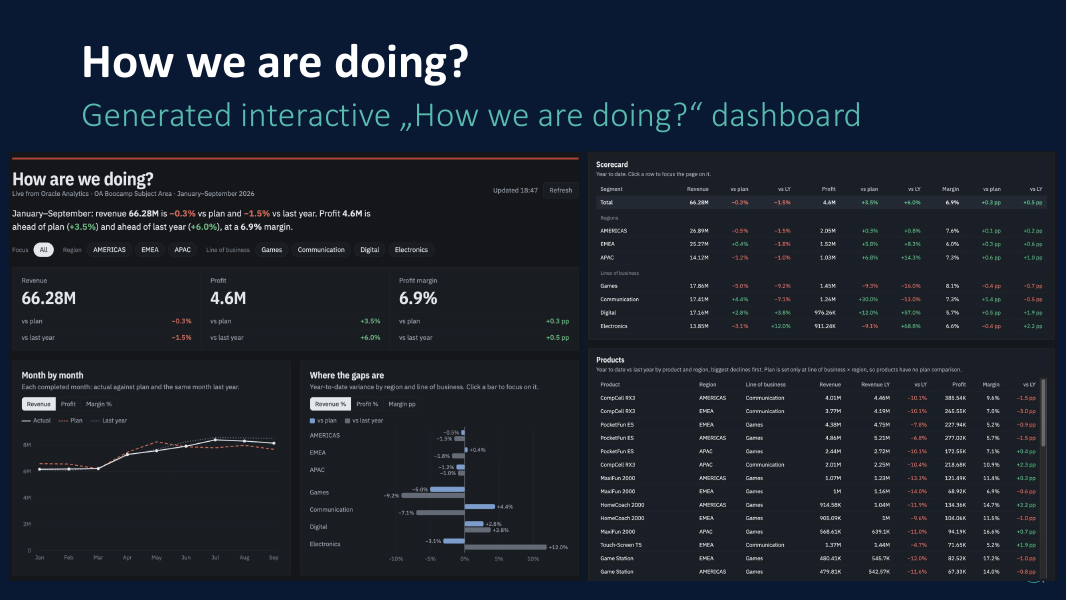Image resolution: width=1067 pixels, height=600 pixels.
Task: Click the How are we doing? dashboard title
Action: [x=83, y=179]
